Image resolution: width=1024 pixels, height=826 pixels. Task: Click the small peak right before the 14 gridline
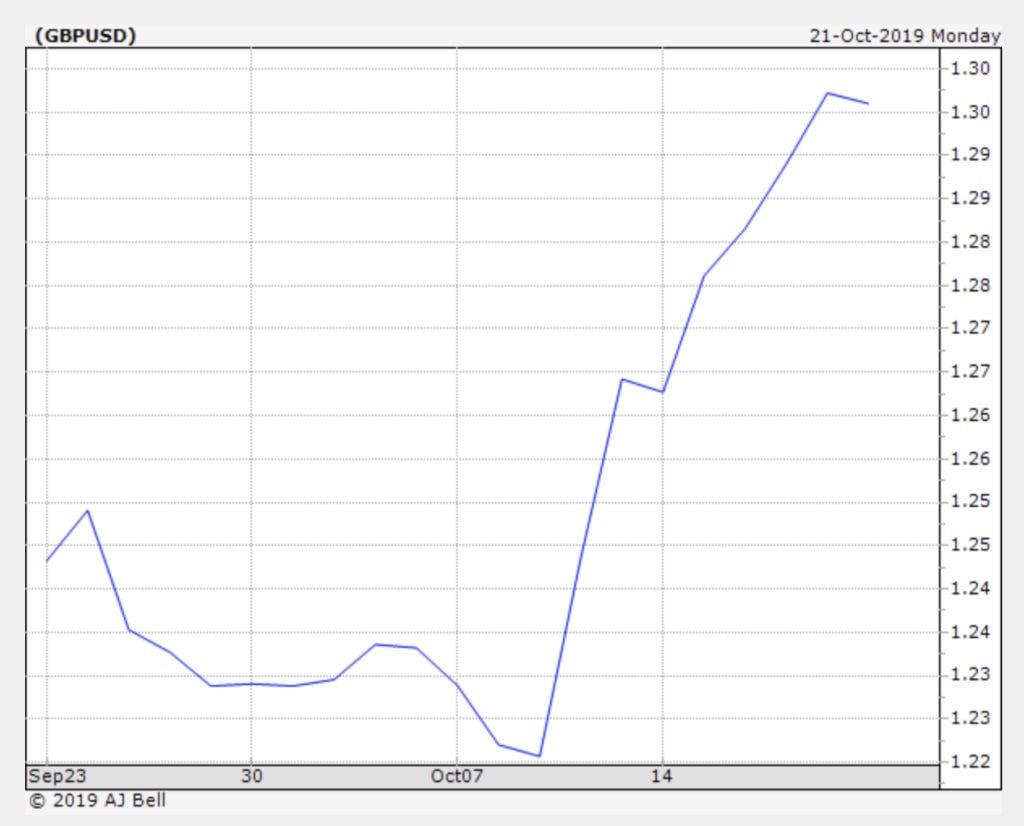(621, 379)
